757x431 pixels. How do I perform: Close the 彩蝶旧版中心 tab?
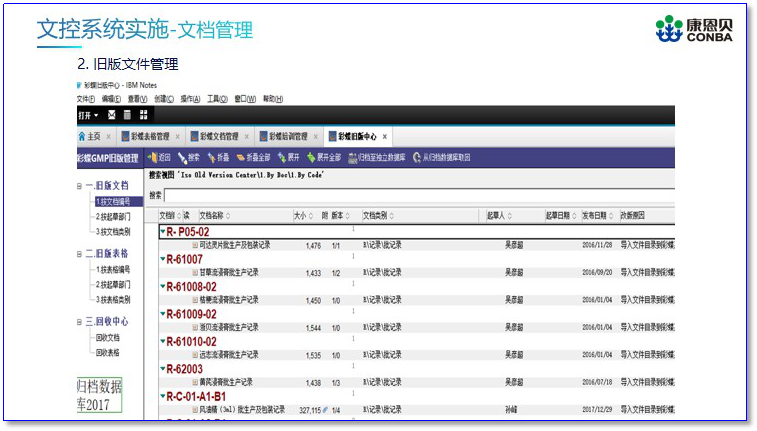(384, 136)
